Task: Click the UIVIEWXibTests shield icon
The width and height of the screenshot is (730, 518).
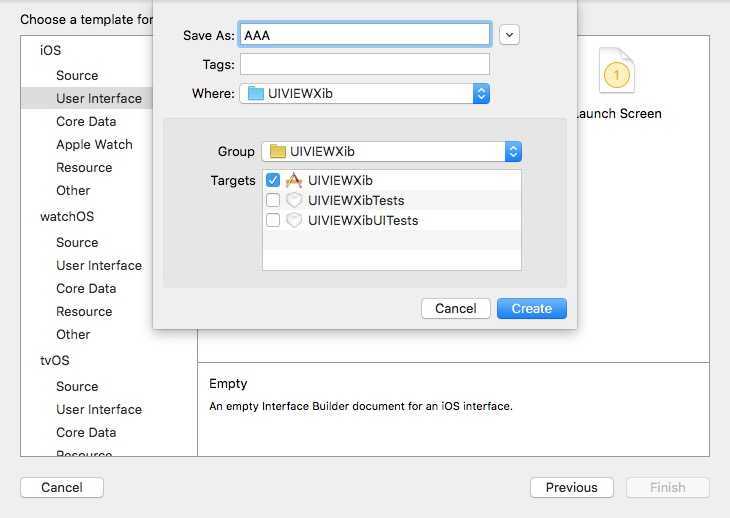Action: pyautogui.click(x=294, y=200)
